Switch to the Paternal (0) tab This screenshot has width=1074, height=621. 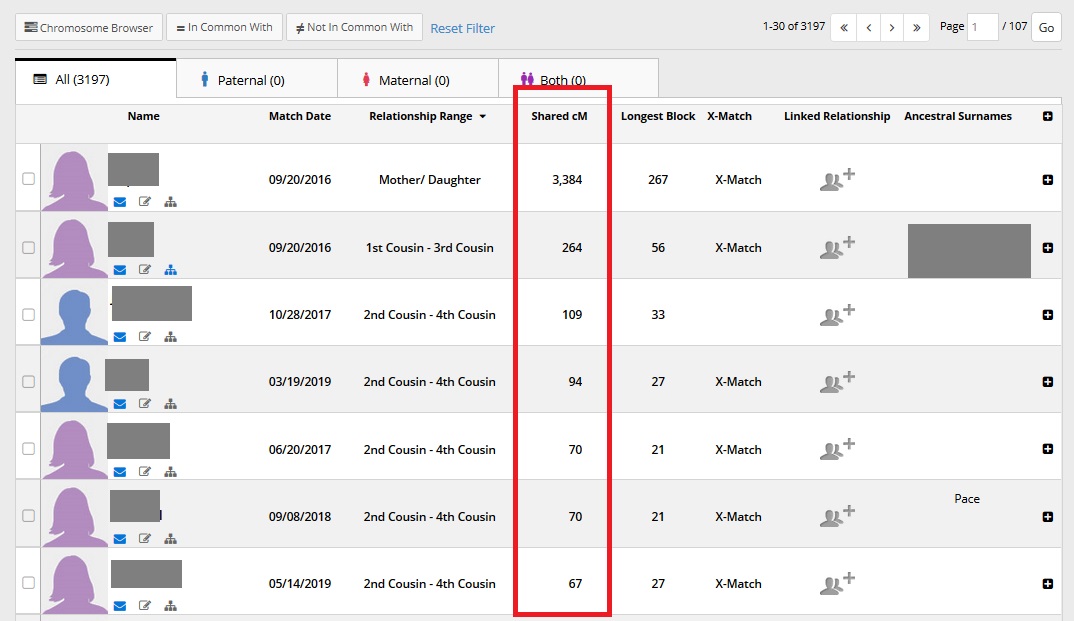pos(256,80)
